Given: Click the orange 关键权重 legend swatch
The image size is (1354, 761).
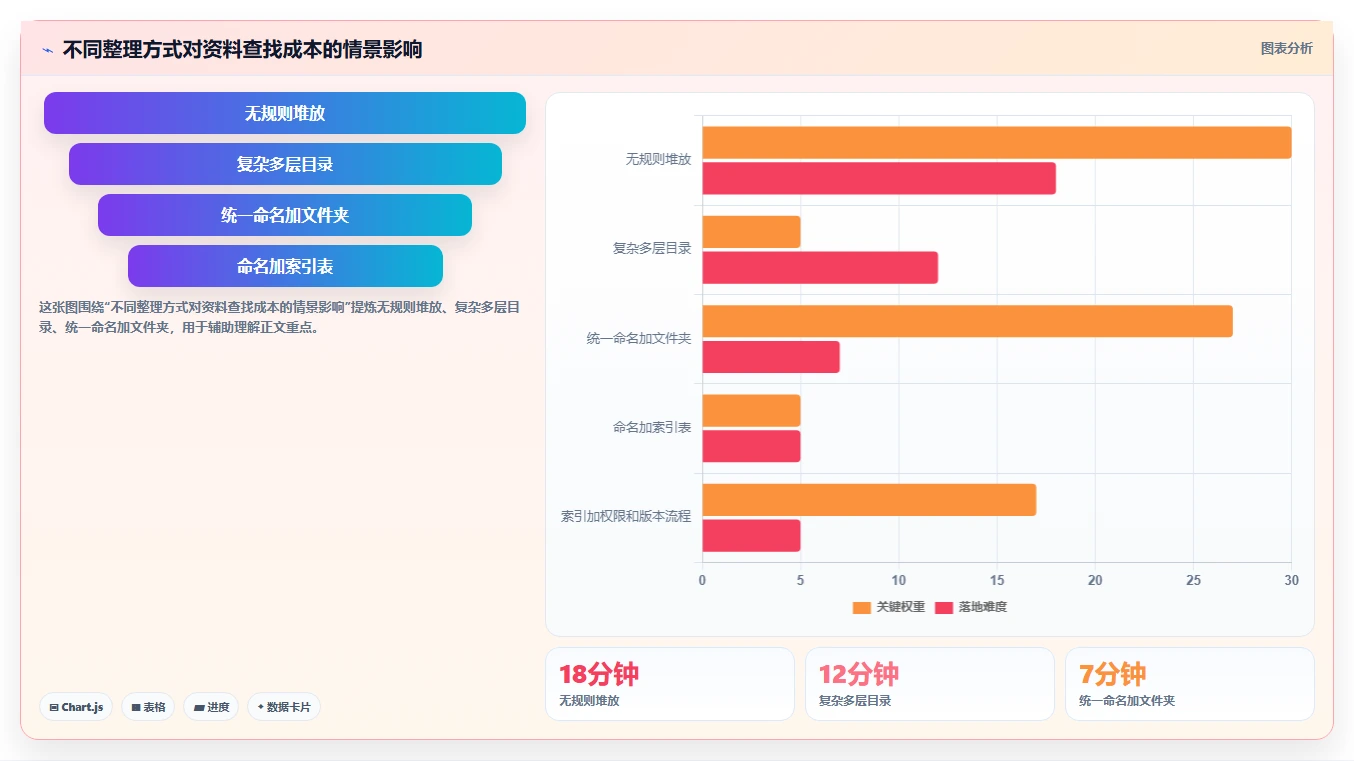Looking at the screenshot, I should [862, 607].
